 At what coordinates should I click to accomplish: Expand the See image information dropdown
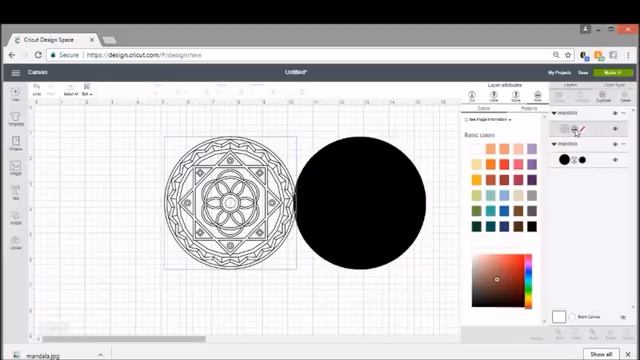488,120
